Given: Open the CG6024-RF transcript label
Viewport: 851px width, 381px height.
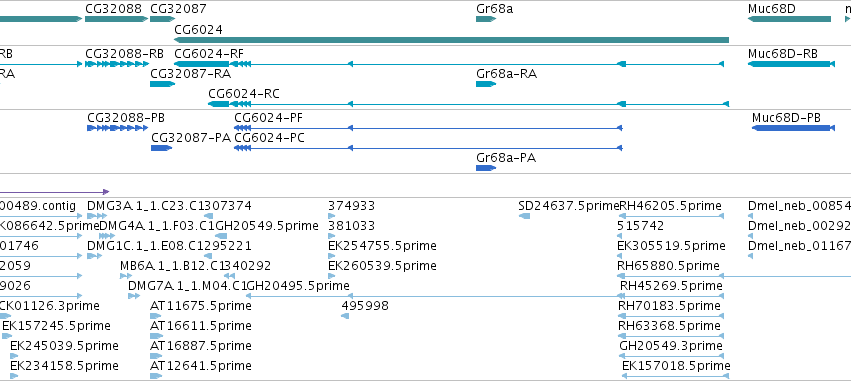Looking at the screenshot, I should (x=209, y=54).
